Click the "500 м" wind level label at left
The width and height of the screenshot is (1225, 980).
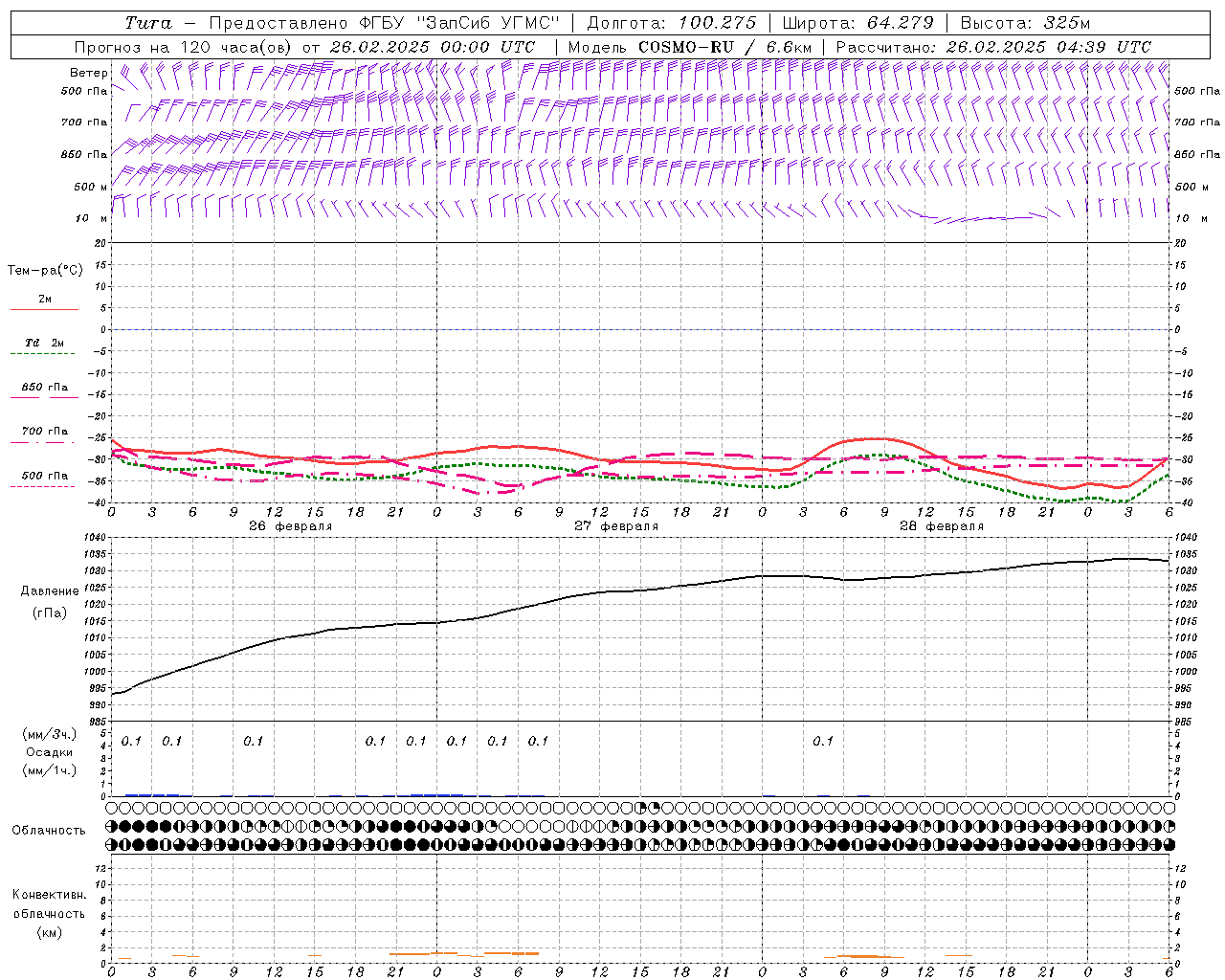[x=92, y=188]
